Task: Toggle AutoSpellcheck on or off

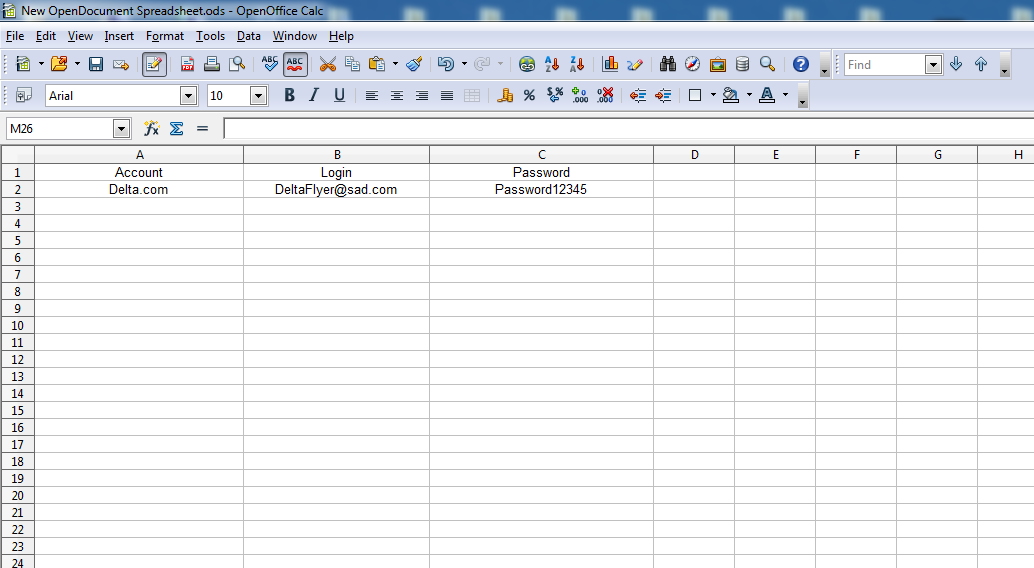Action: (x=295, y=64)
